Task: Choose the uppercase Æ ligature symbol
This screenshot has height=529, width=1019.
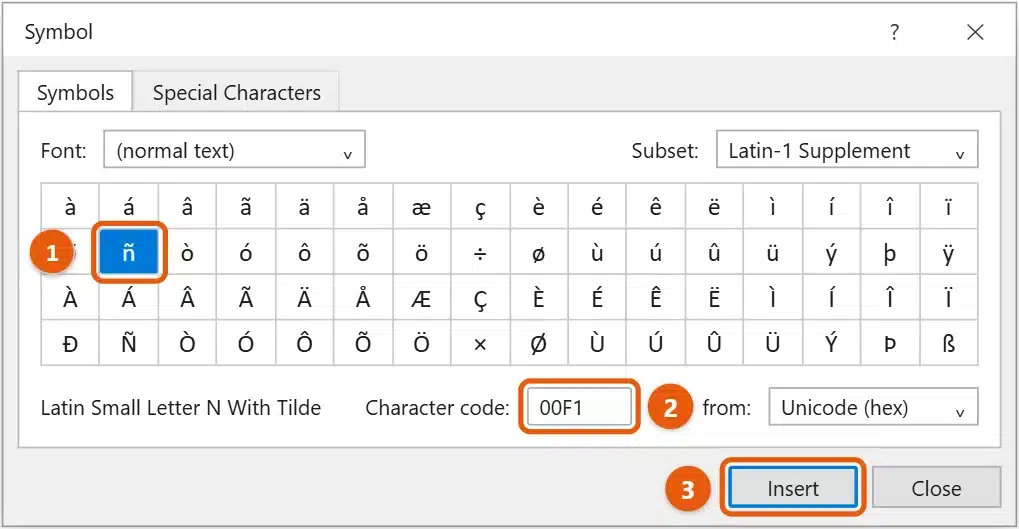Action: coord(421,298)
